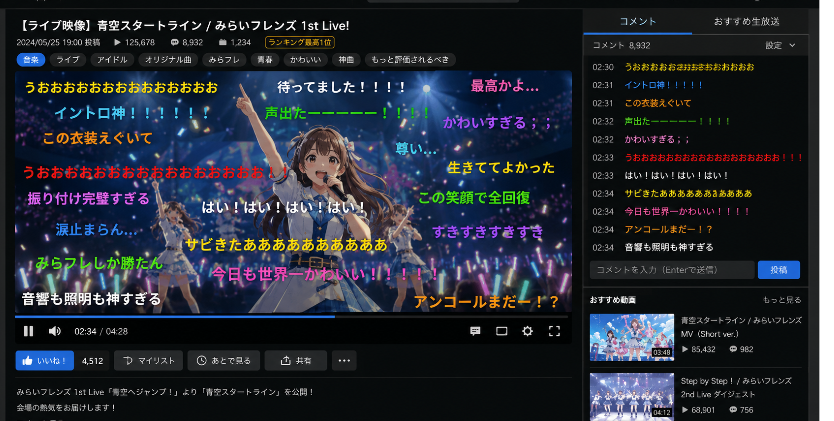The image size is (834, 421).
Task: Open 青空スタートライン MV (Short ver.) title
Action: click(741, 327)
